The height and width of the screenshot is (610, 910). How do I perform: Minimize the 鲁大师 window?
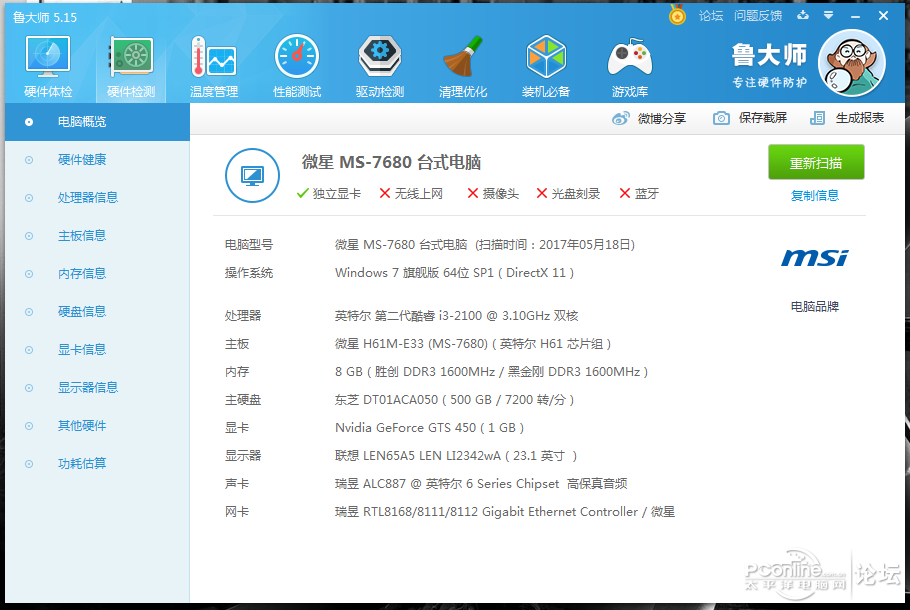tap(855, 16)
